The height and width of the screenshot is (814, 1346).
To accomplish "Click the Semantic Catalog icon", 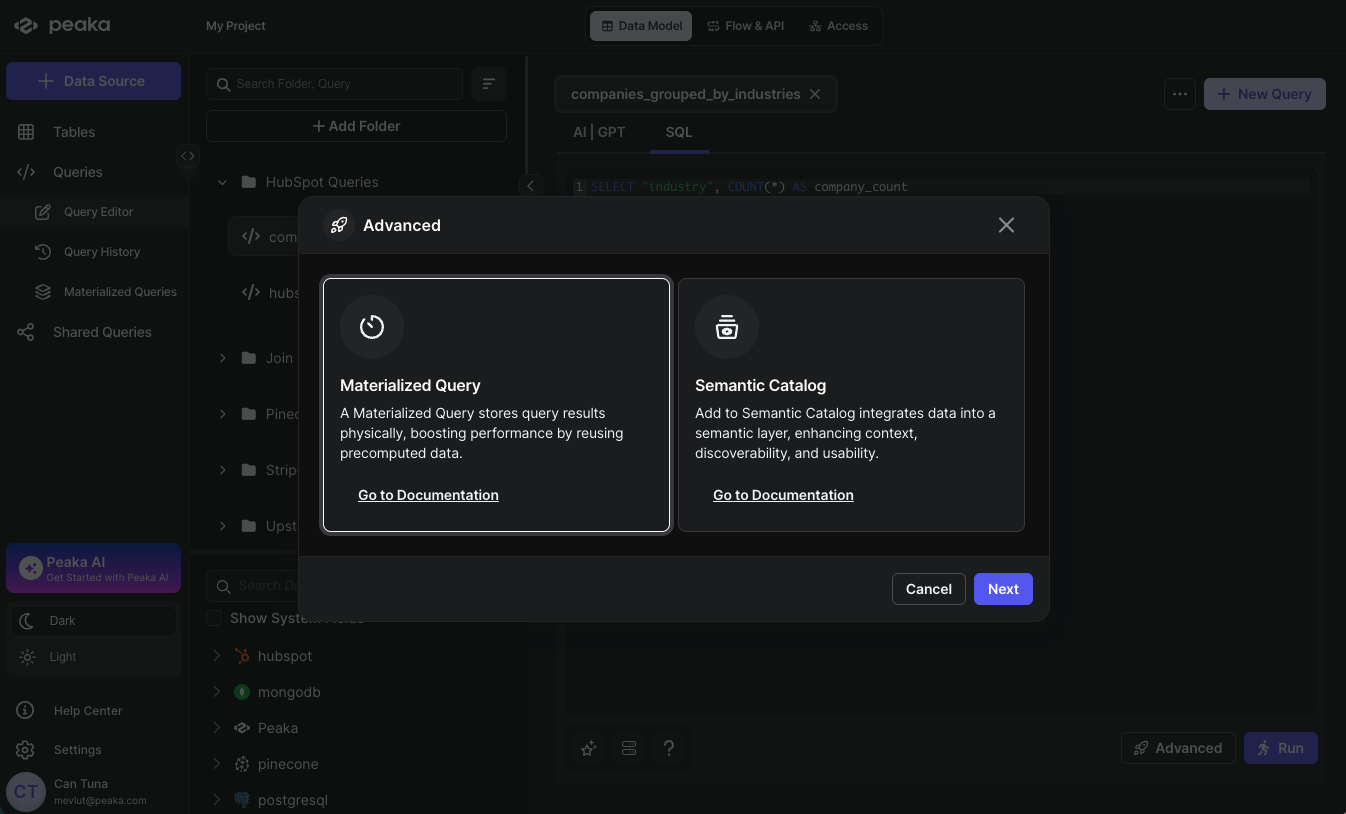I will tap(727, 327).
